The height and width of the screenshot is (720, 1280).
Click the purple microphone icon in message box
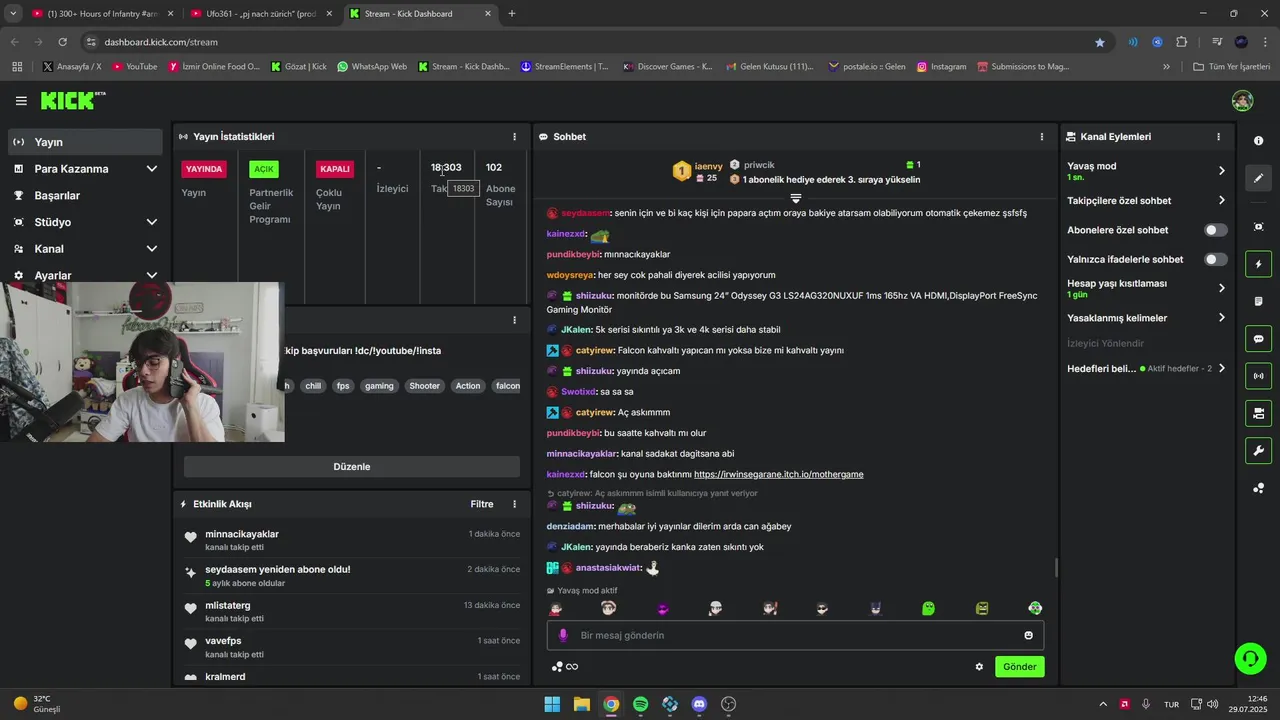point(563,635)
